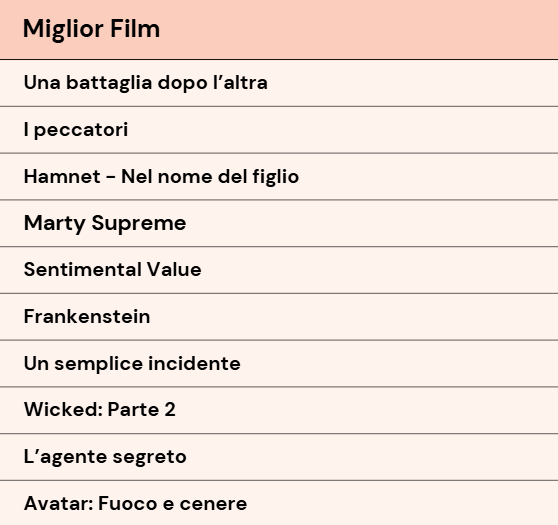
Task: Click the Miglior Film table header
Action: (279, 30)
